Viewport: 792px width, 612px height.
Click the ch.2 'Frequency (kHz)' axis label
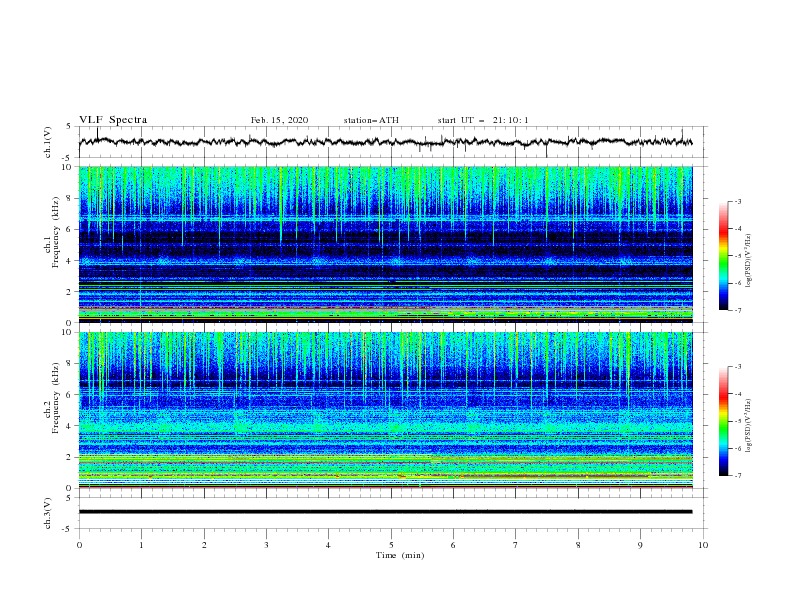(55, 397)
